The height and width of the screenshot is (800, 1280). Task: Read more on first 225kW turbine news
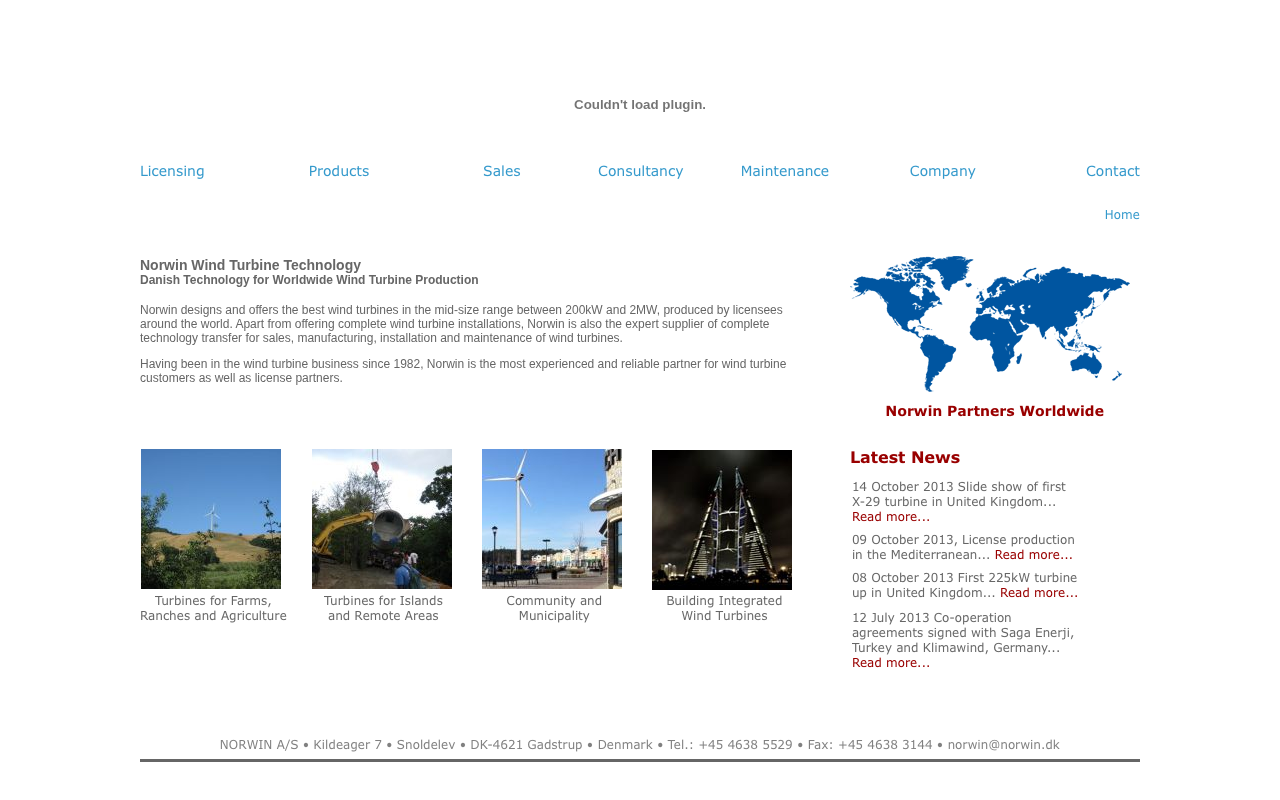pyautogui.click(x=1039, y=593)
